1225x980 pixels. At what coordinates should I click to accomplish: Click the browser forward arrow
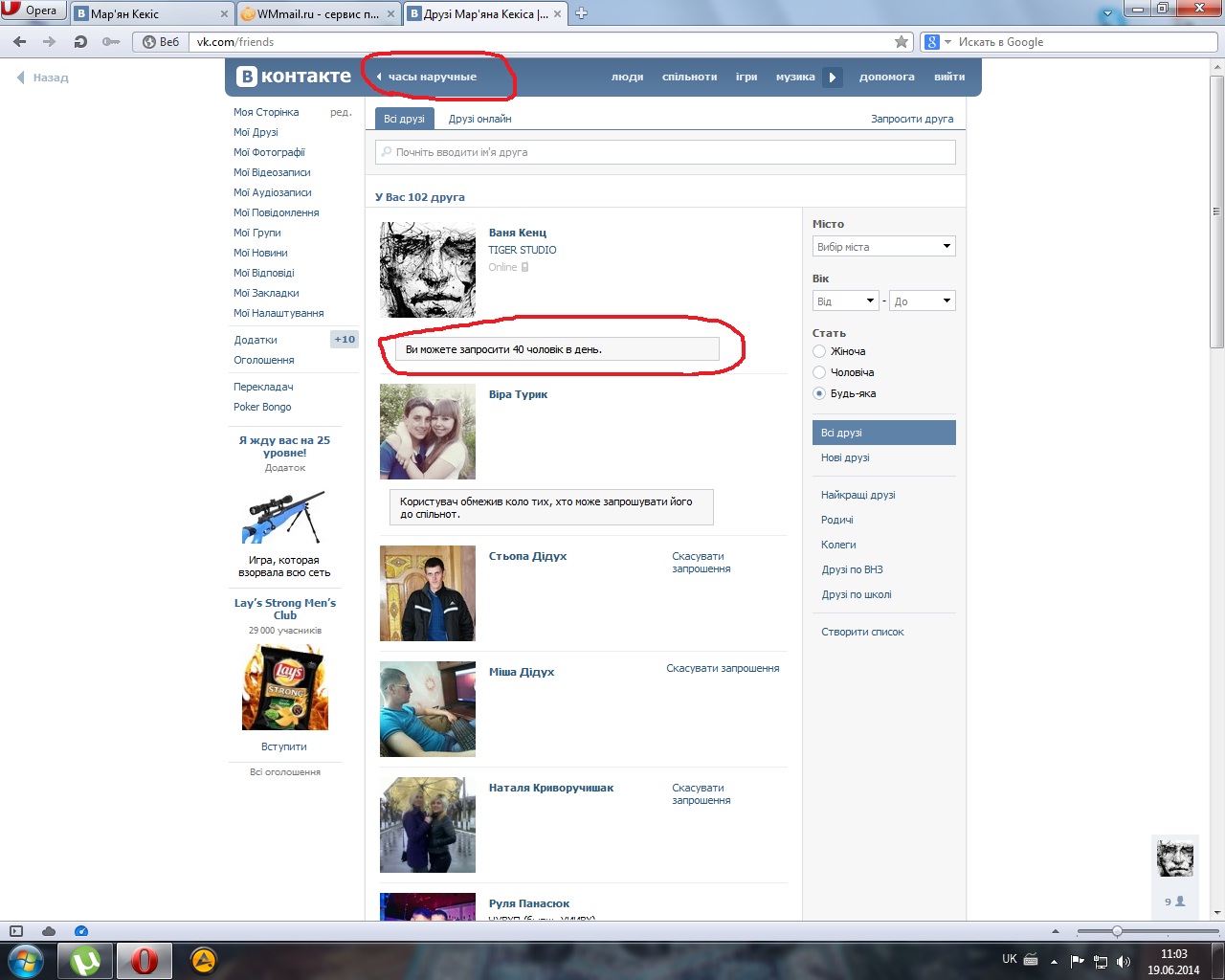pos(50,42)
